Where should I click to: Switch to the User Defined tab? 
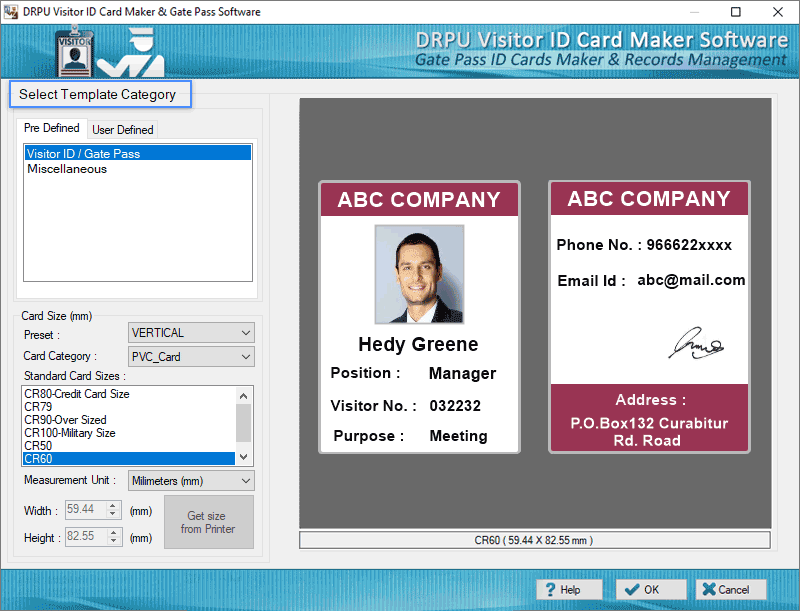tap(122, 130)
